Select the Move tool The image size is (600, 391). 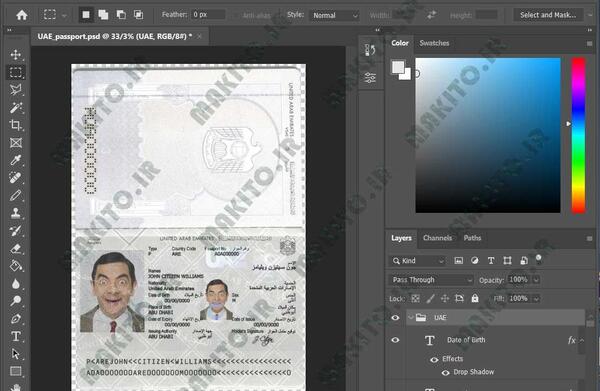pos(16,55)
